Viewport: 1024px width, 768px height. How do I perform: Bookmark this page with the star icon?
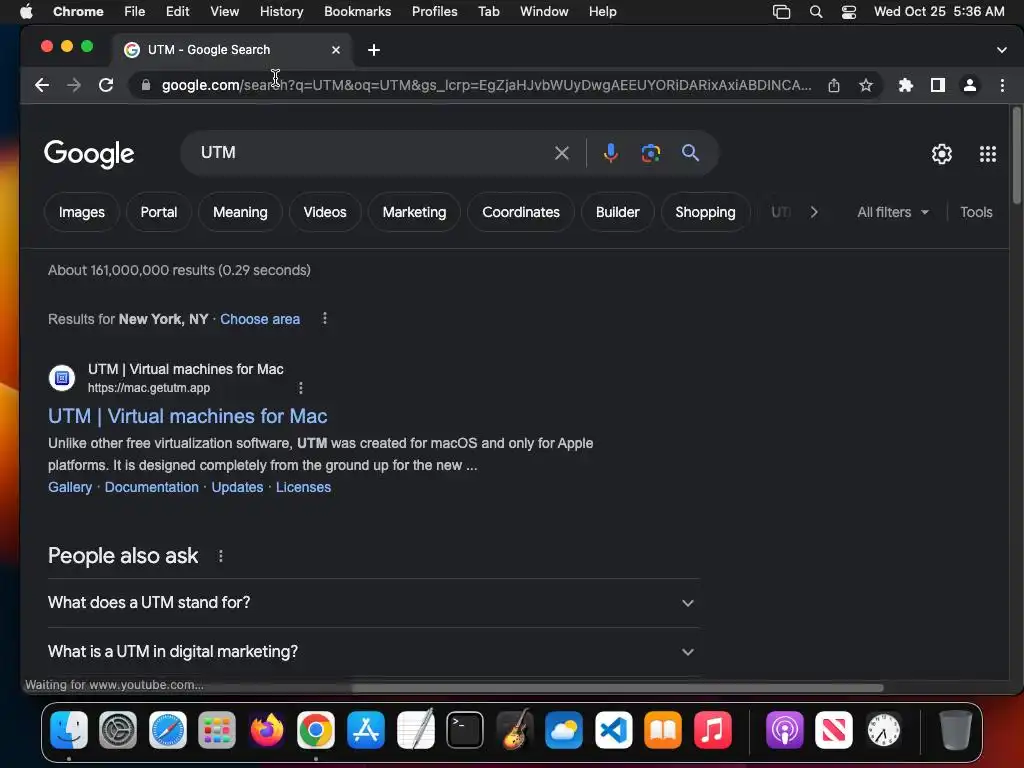pos(866,85)
